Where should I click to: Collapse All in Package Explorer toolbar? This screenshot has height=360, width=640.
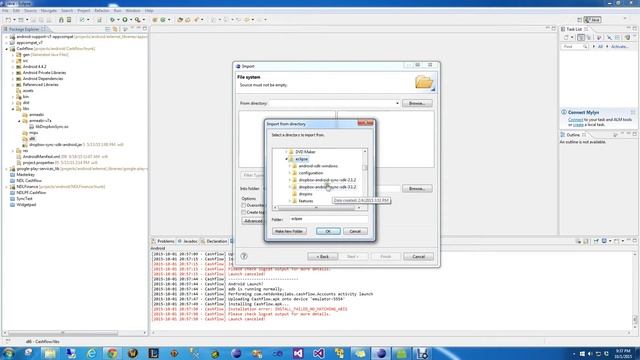click(x=108, y=29)
